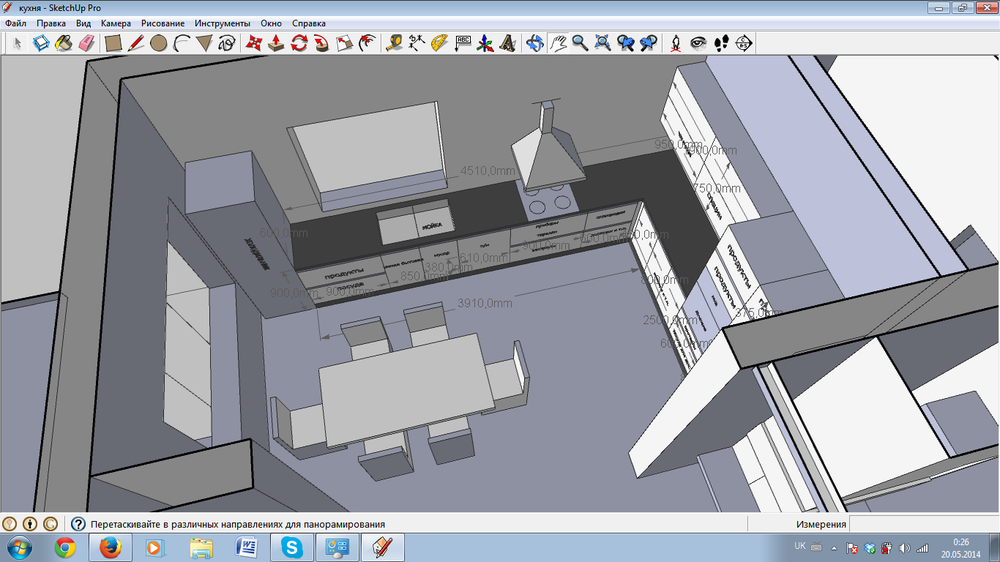Screen dimensions: 1000x562
Task: Activate the Walk footprints tool
Action: tap(720, 43)
